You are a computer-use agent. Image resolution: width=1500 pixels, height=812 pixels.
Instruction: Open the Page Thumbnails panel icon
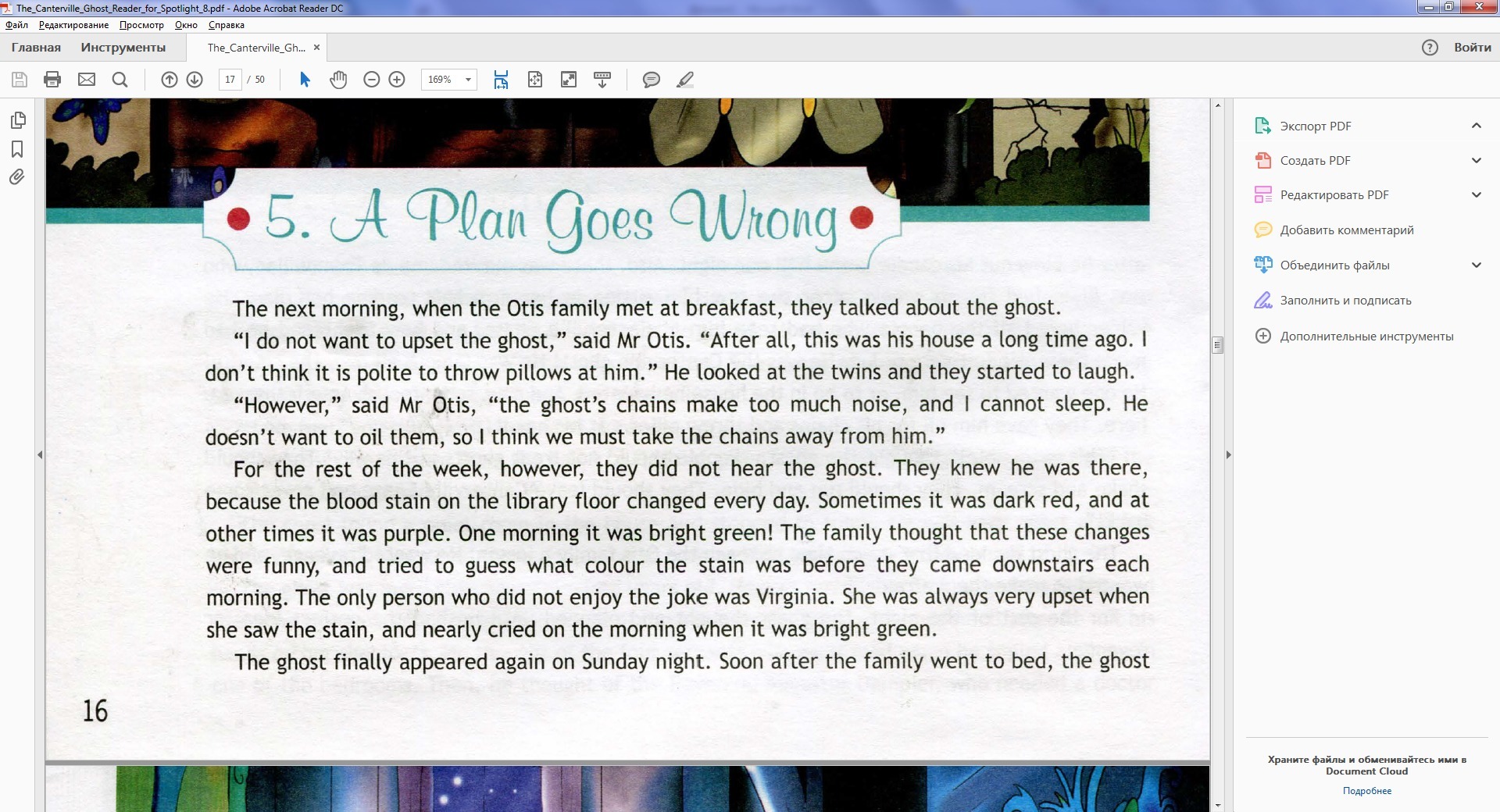tap(17, 120)
